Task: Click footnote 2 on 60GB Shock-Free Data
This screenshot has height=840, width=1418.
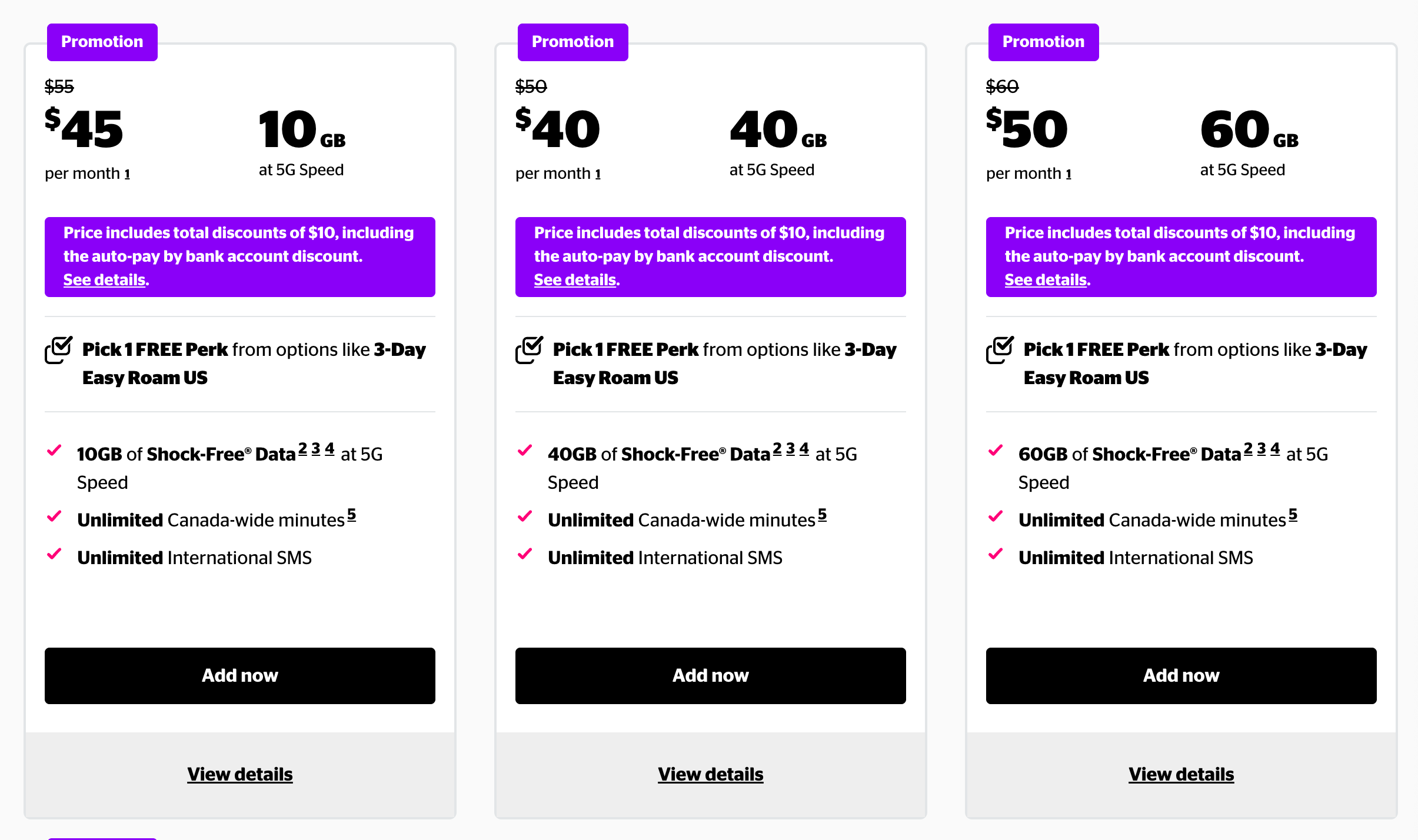Action: pos(1248,449)
